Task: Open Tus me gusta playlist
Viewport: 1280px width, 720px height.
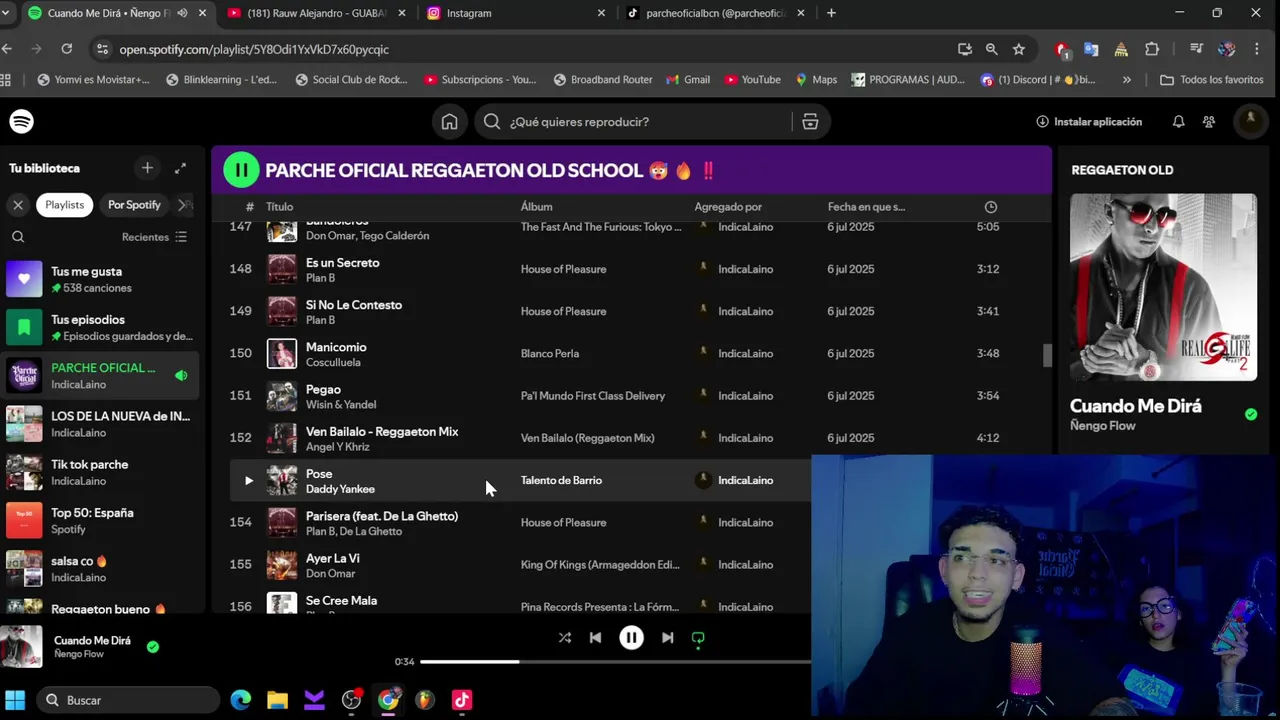Action: click(102, 279)
